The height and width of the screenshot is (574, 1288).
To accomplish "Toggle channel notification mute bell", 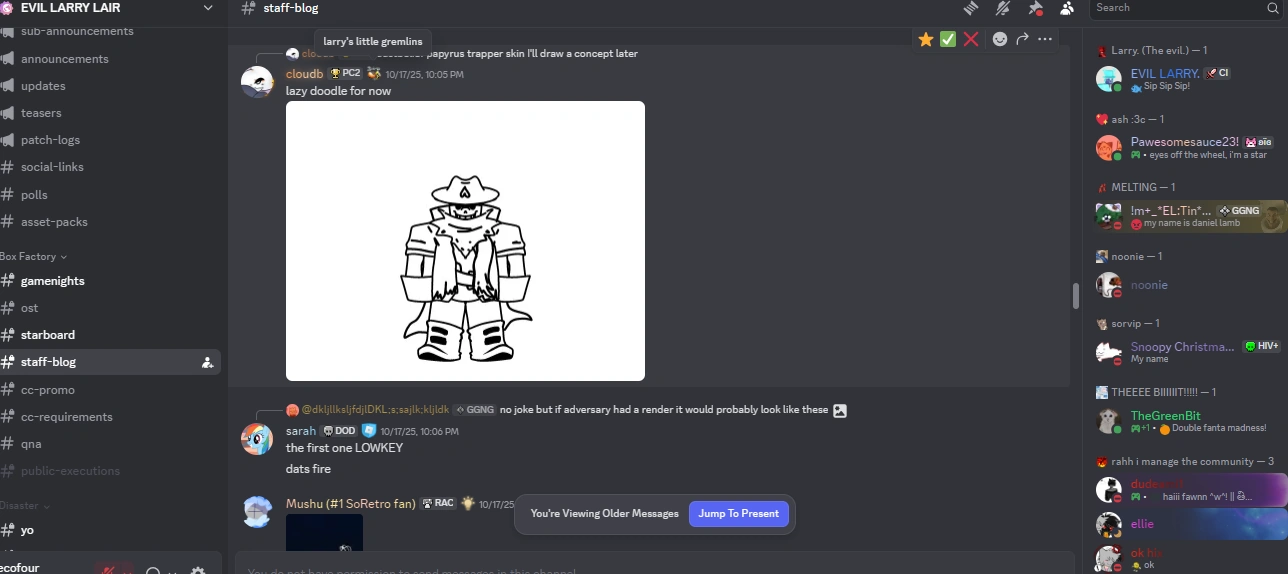I will 1003,8.
